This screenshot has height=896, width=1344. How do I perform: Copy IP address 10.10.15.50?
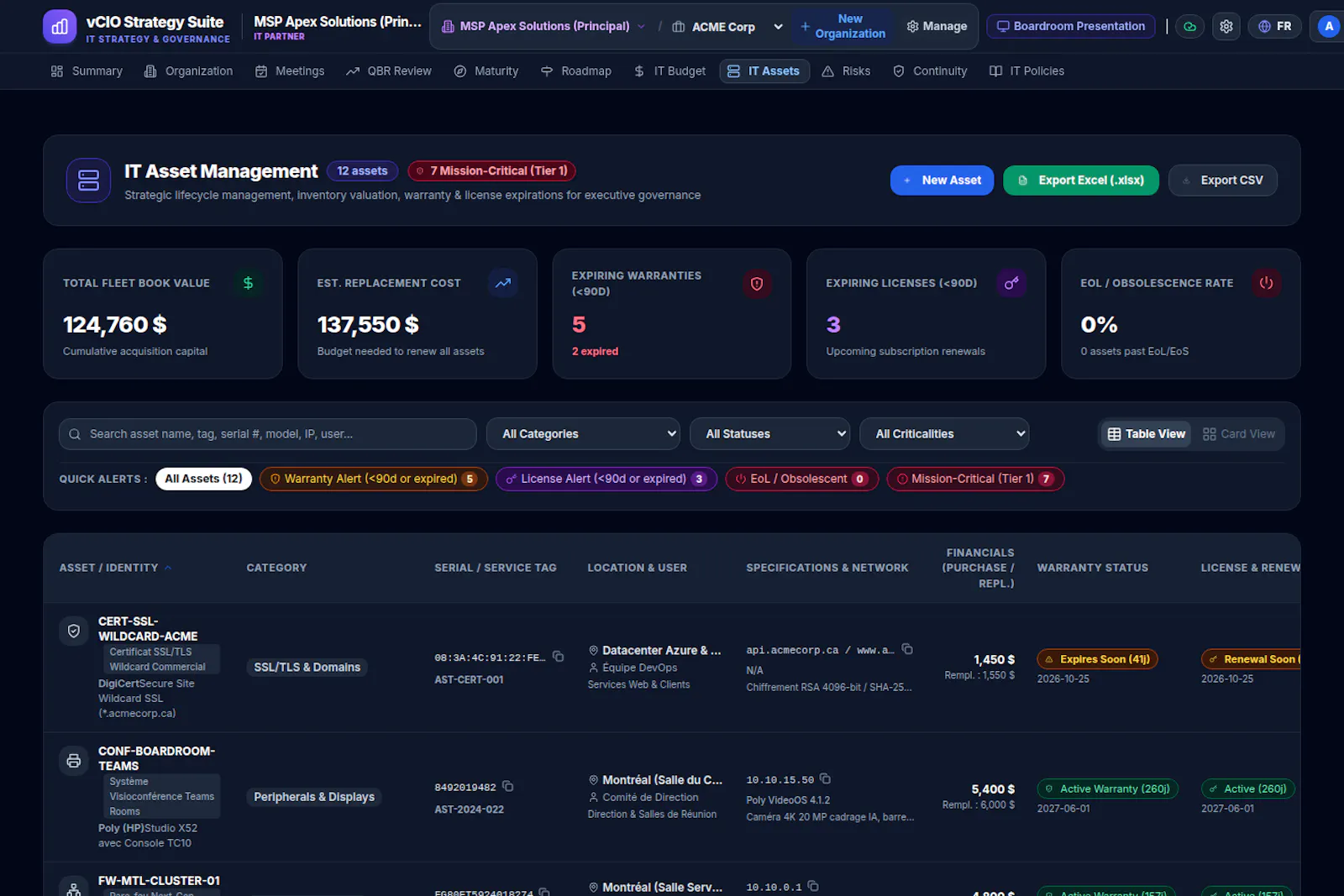coord(825,779)
